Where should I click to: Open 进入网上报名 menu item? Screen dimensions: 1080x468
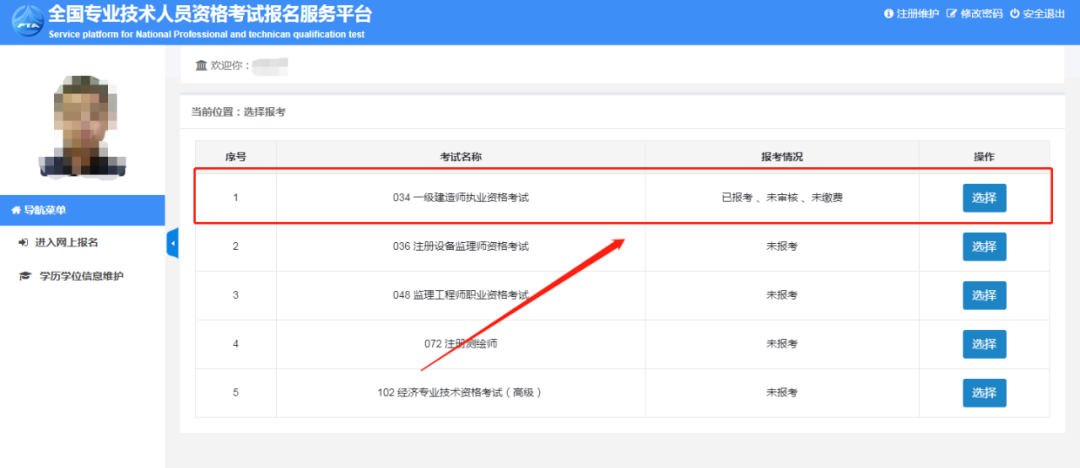(x=66, y=243)
